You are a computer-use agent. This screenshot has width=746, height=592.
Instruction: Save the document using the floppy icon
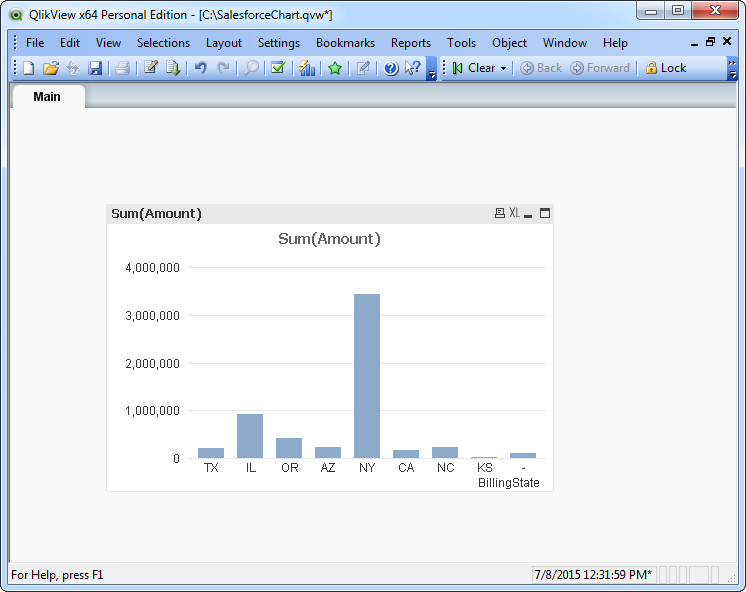click(95, 68)
